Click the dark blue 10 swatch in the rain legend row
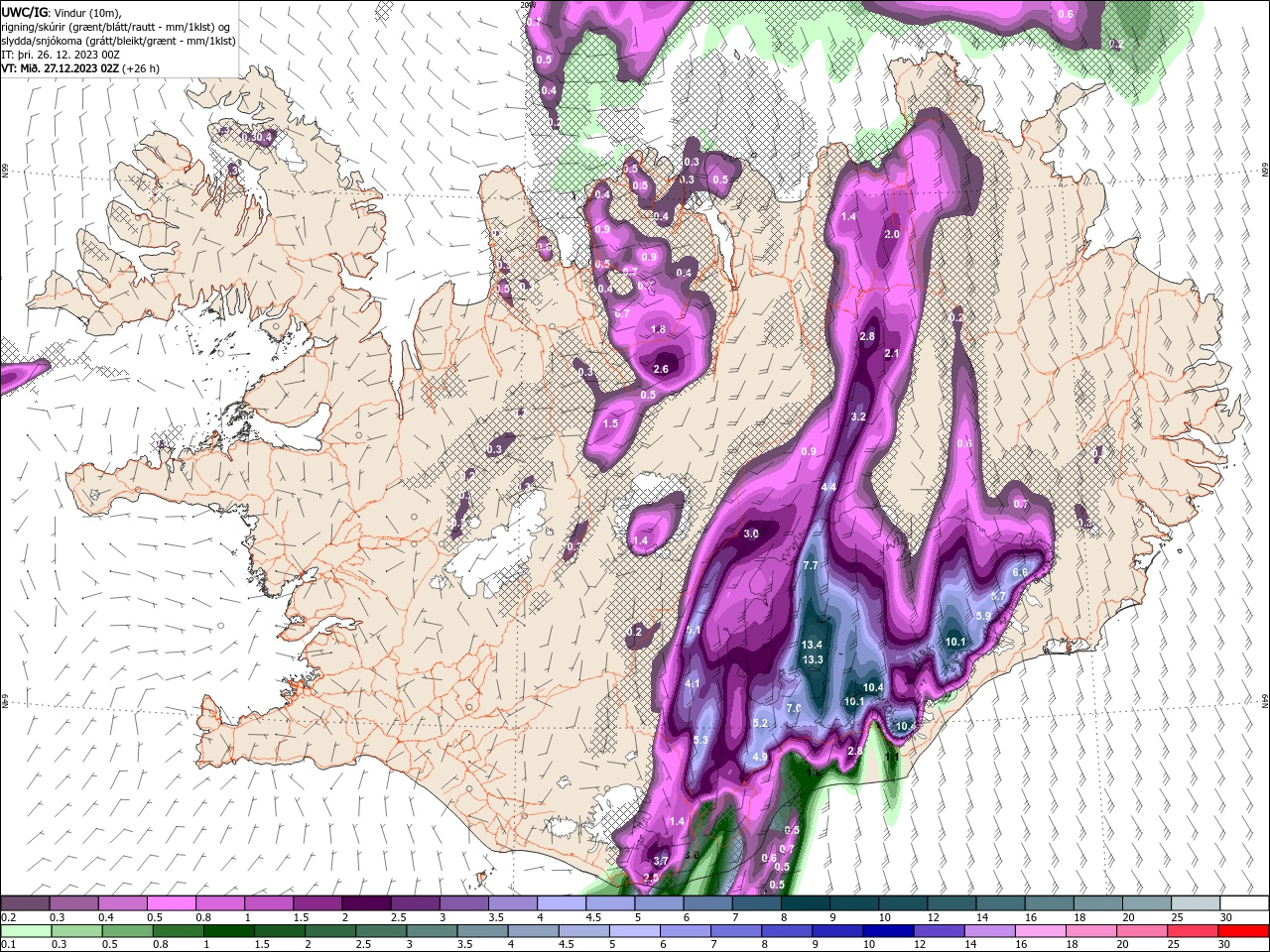1270x952 pixels. coord(886,931)
